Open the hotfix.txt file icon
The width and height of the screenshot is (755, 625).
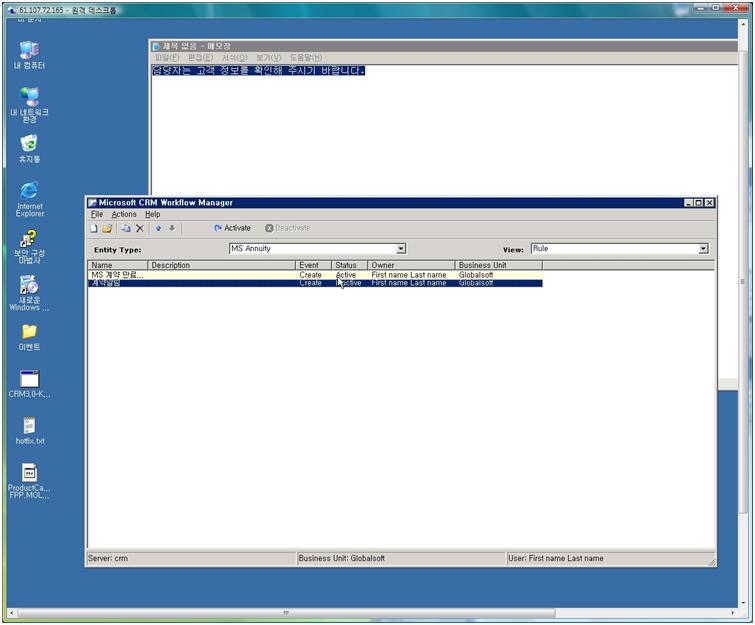click(x=29, y=430)
